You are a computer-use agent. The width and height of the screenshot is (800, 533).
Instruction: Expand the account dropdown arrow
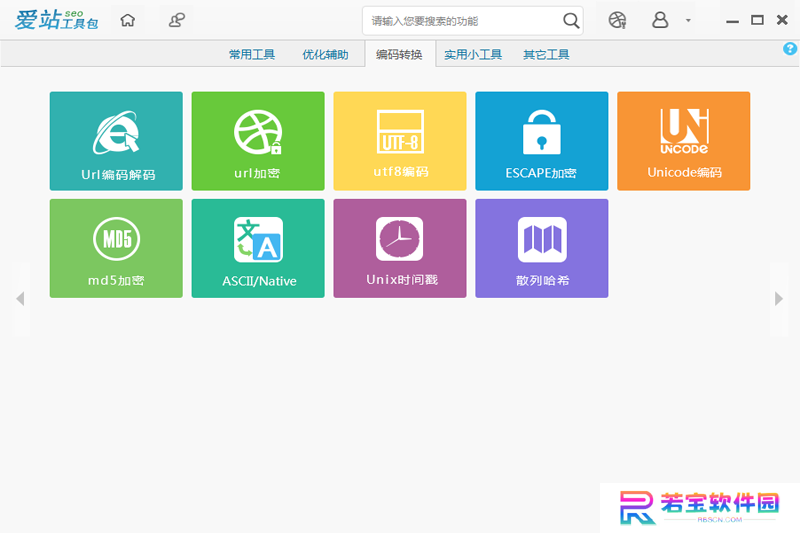688,21
